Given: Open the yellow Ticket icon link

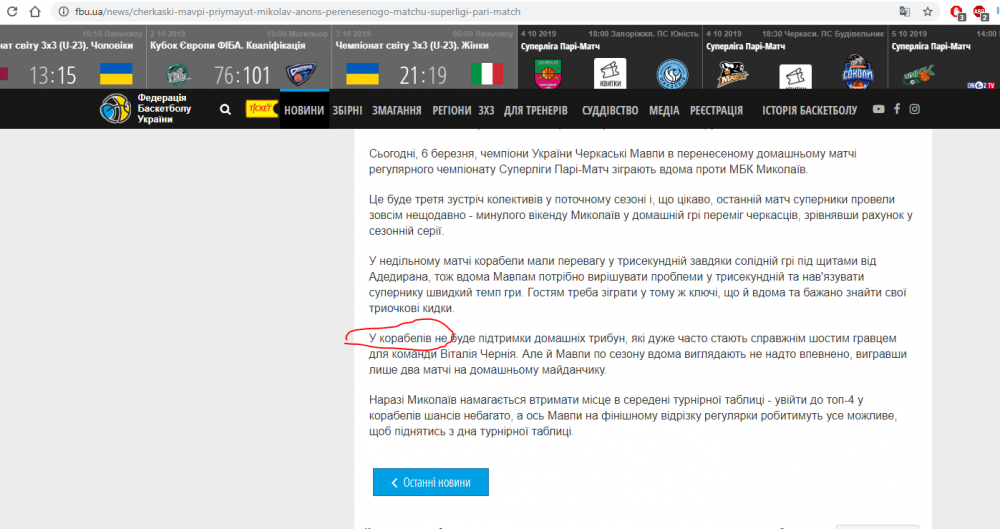Looking at the screenshot, I should [x=261, y=110].
